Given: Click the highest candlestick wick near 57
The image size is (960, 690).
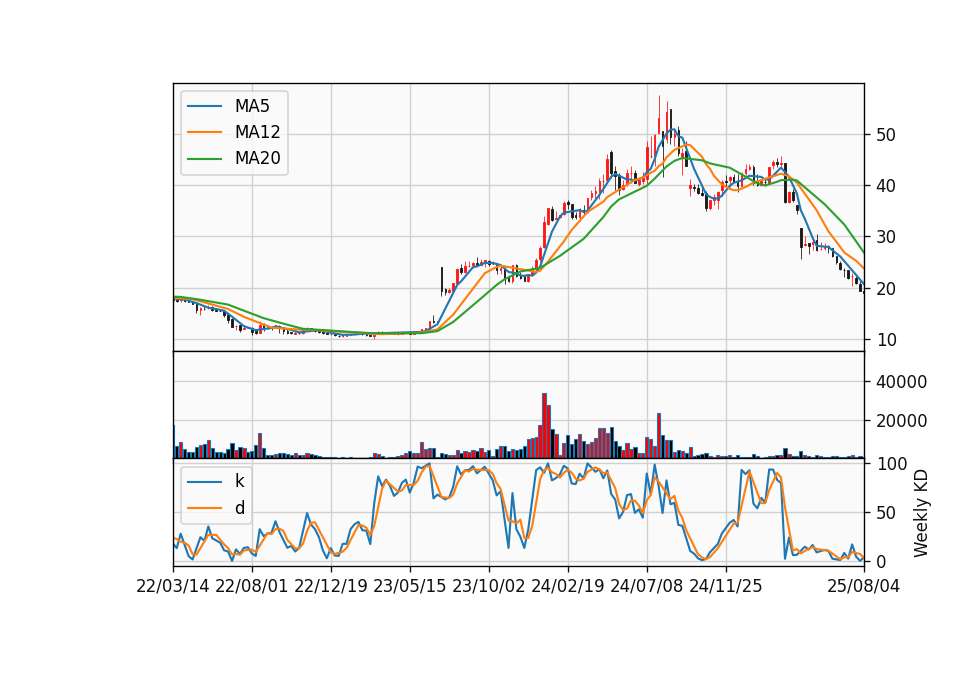Looking at the screenshot, I should point(659,116).
